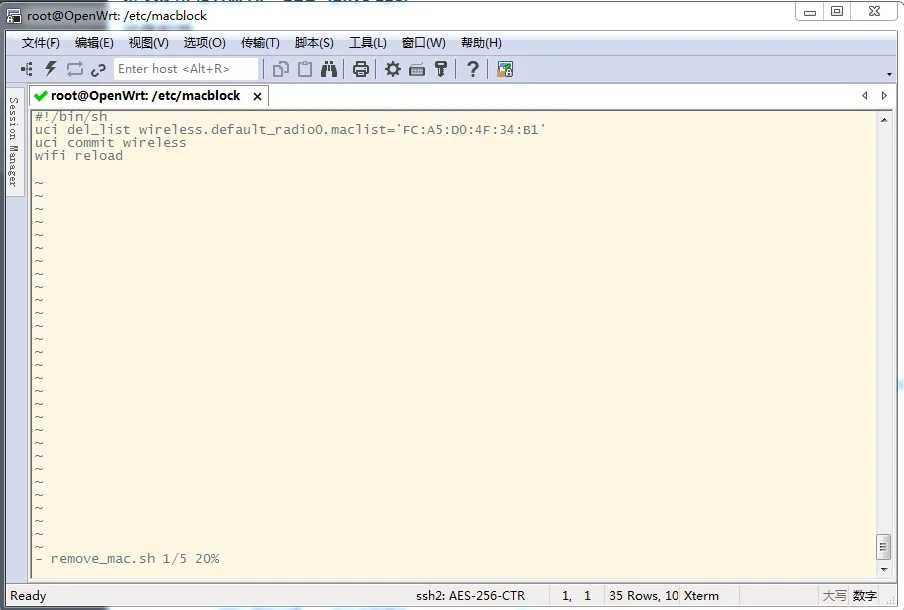Open the 传输(T) menu

pyautogui.click(x=260, y=43)
